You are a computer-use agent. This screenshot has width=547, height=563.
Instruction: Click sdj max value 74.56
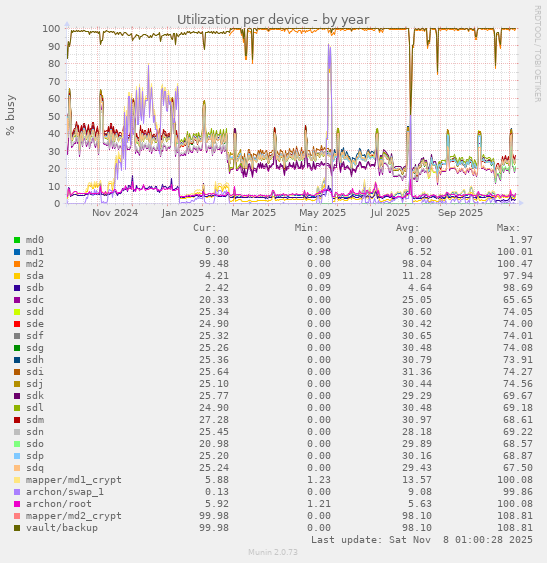point(518,384)
